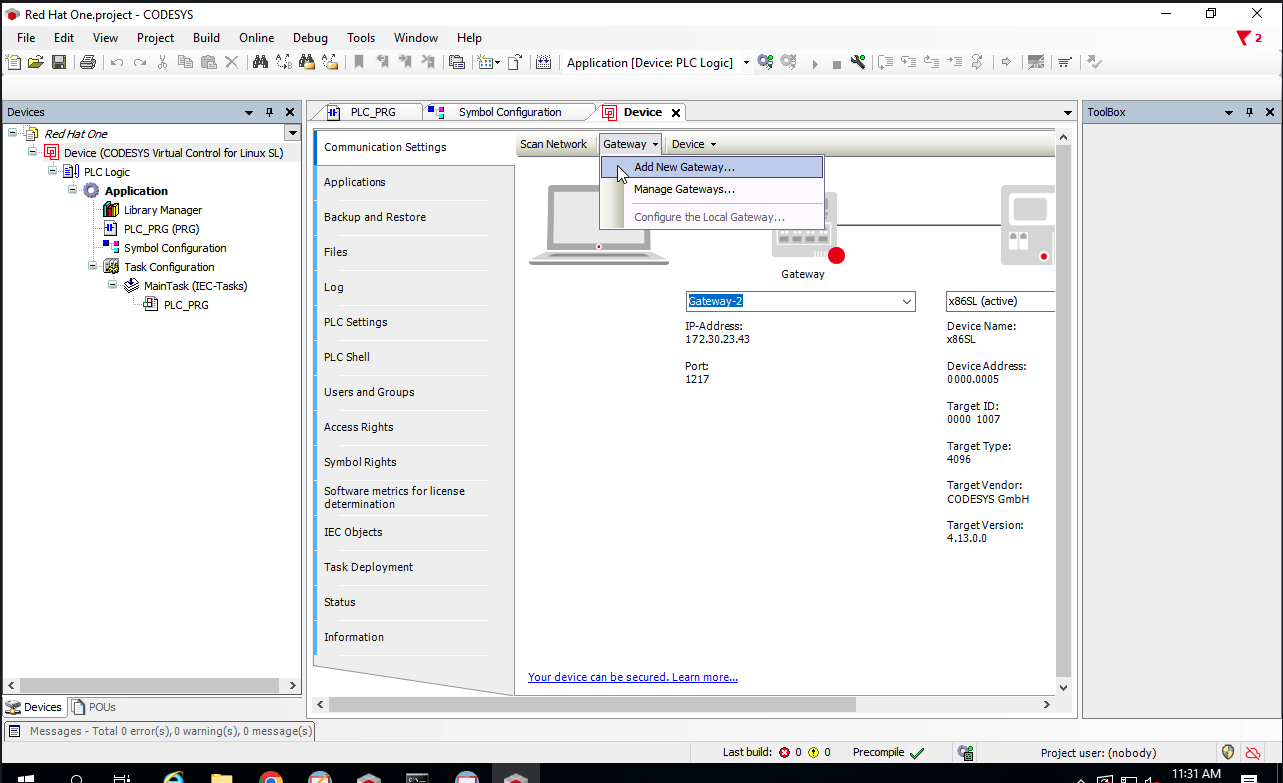Click the Delete X icon in toolbar
Screen dimensions: 1283x783
click(232, 62)
